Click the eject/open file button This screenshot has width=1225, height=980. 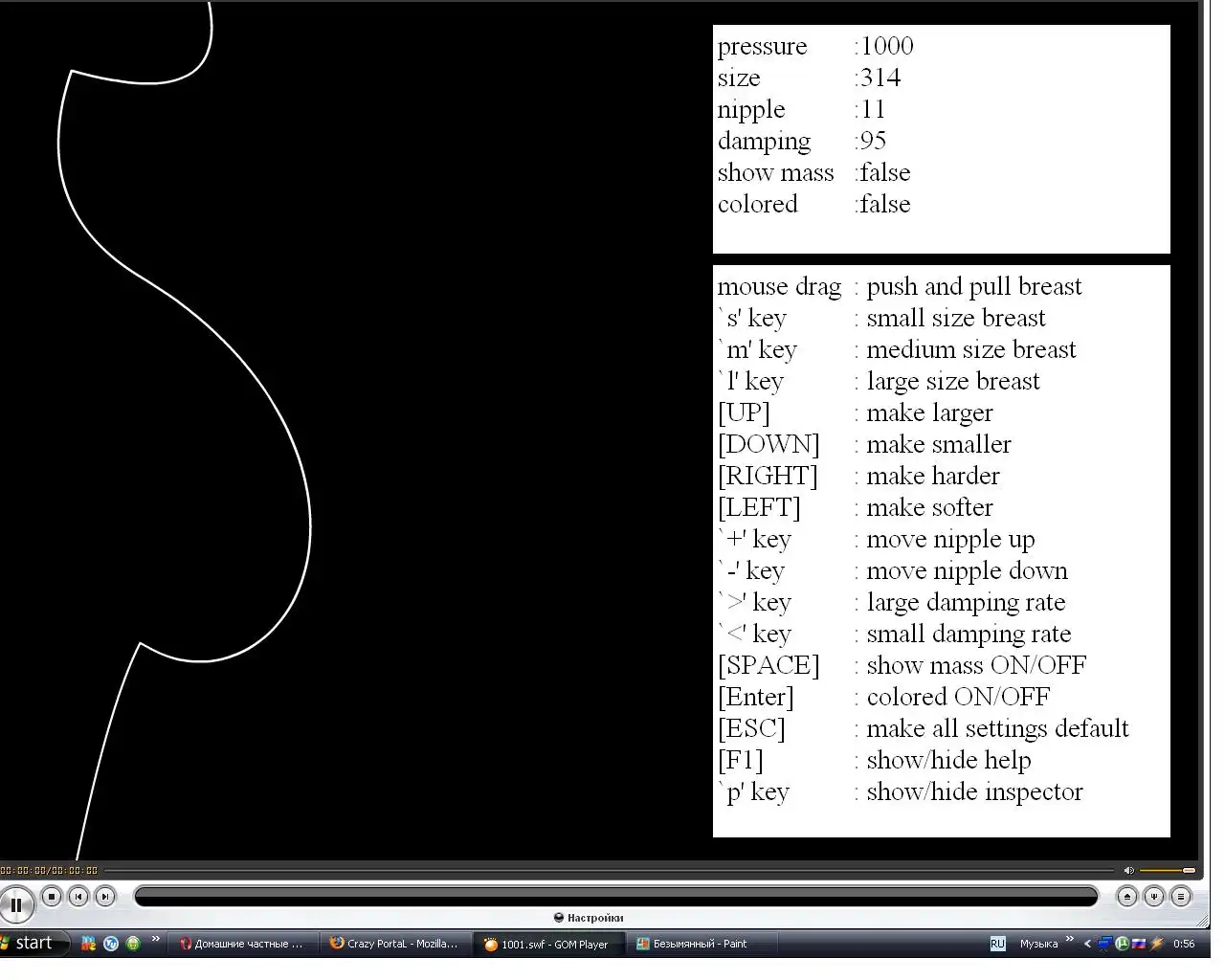click(1127, 897)
